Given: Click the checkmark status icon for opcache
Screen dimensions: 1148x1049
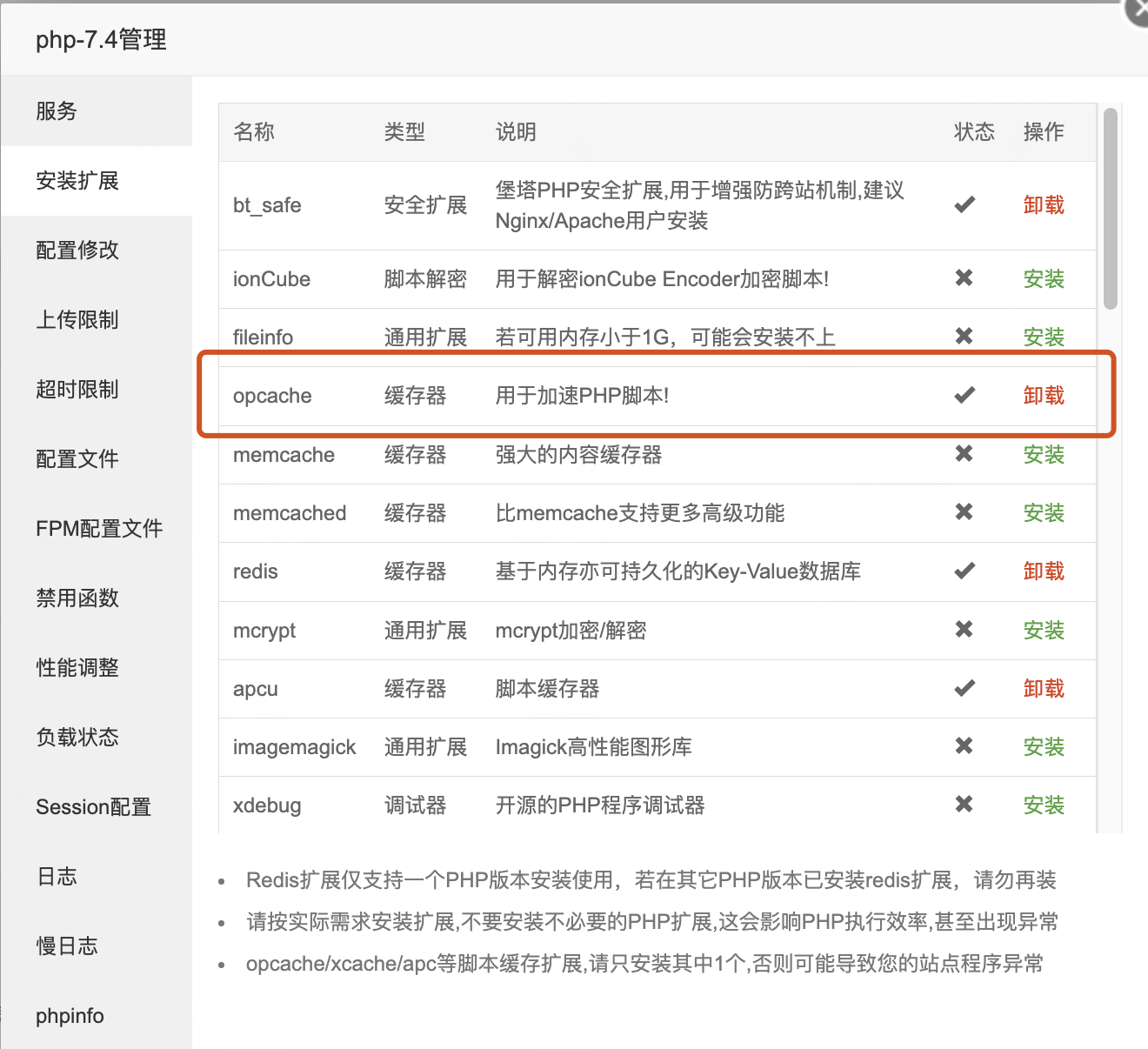Looking at the screenshot, I should point(964,395).
